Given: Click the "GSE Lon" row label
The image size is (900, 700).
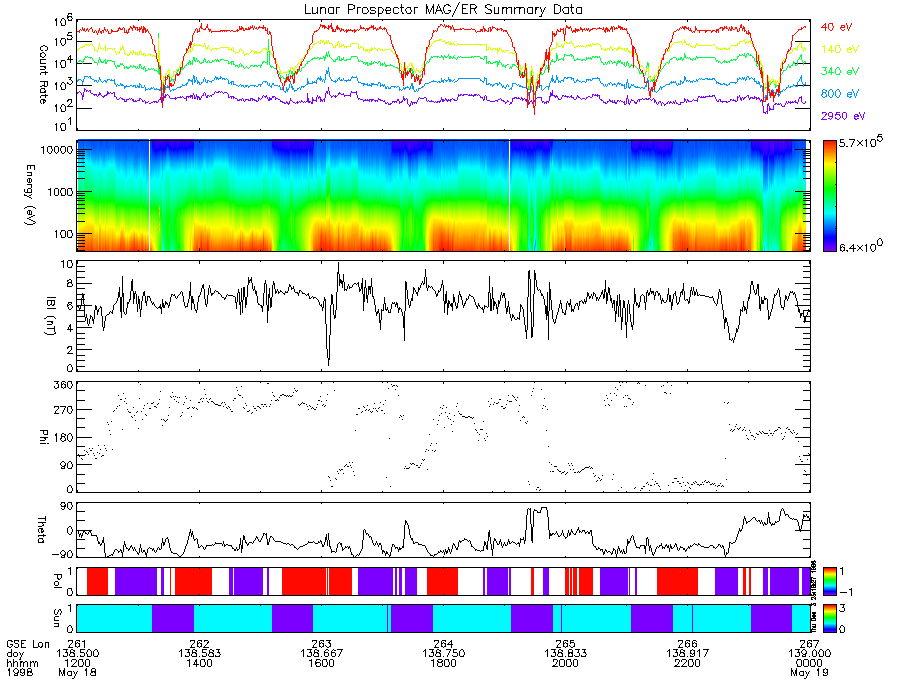Looking at the screenshot, I should tap(28, 644).
